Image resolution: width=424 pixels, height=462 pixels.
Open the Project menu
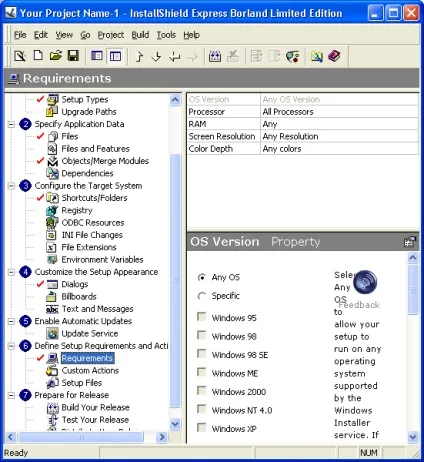pyautogui.click(x=111, y=35)
